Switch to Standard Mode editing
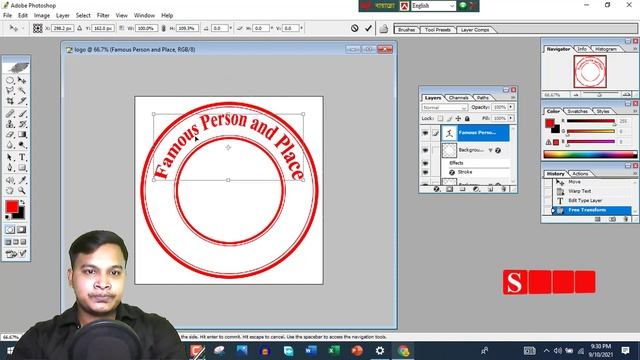Screen dimensions: 640x360 click(x=10, y=230)
